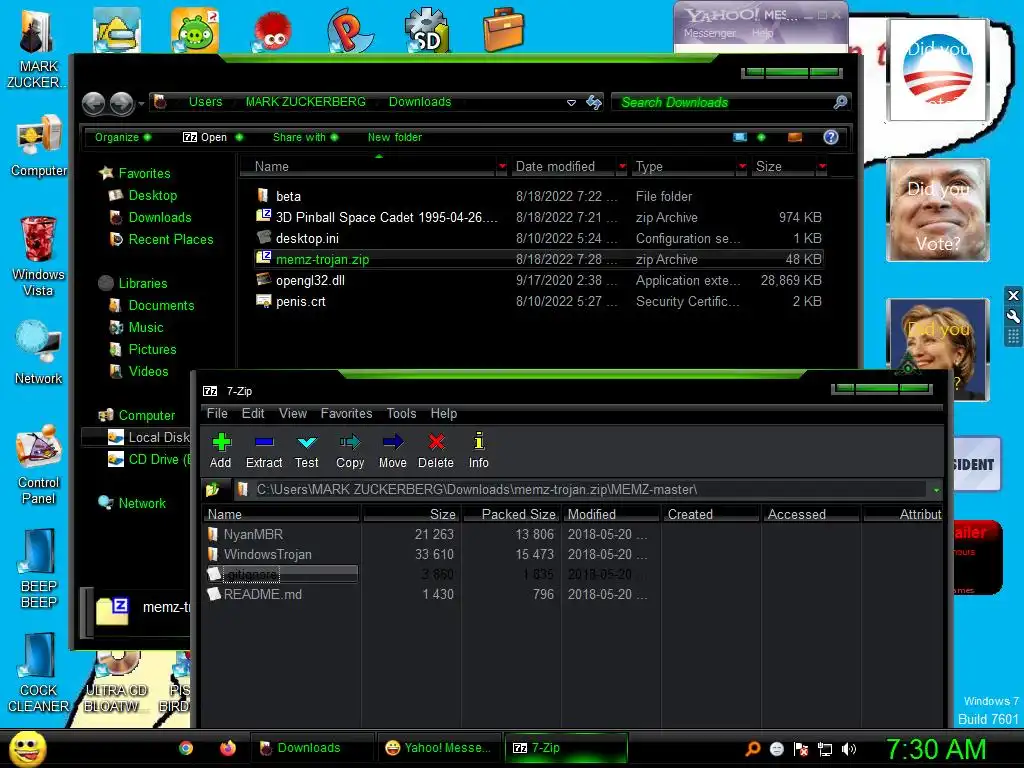Click MARK ZUCKERBERG breadcrumb in address bar
This screenshot has width=1024, height=768.
pyautogui.click(x=306, y=102)
